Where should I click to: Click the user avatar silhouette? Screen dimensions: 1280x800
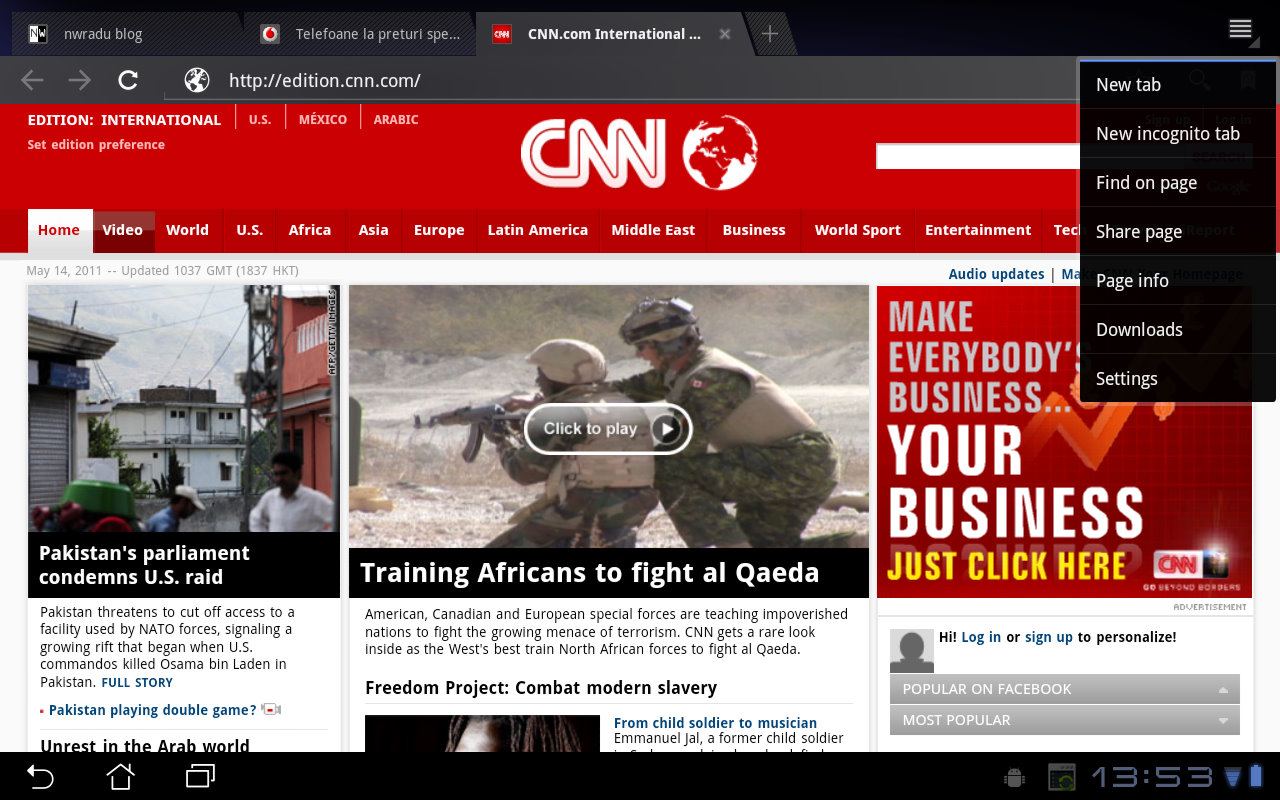[x=912, y=651]
